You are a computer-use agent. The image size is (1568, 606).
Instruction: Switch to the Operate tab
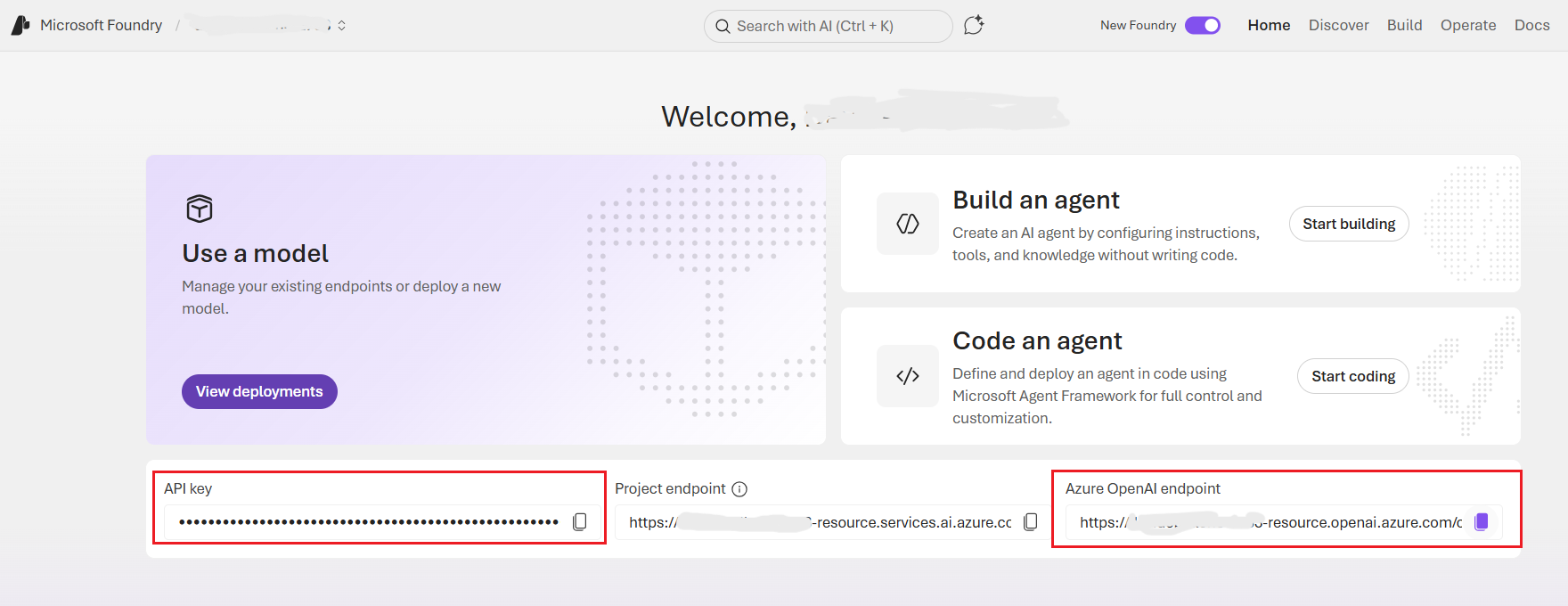pos(1468,25)
